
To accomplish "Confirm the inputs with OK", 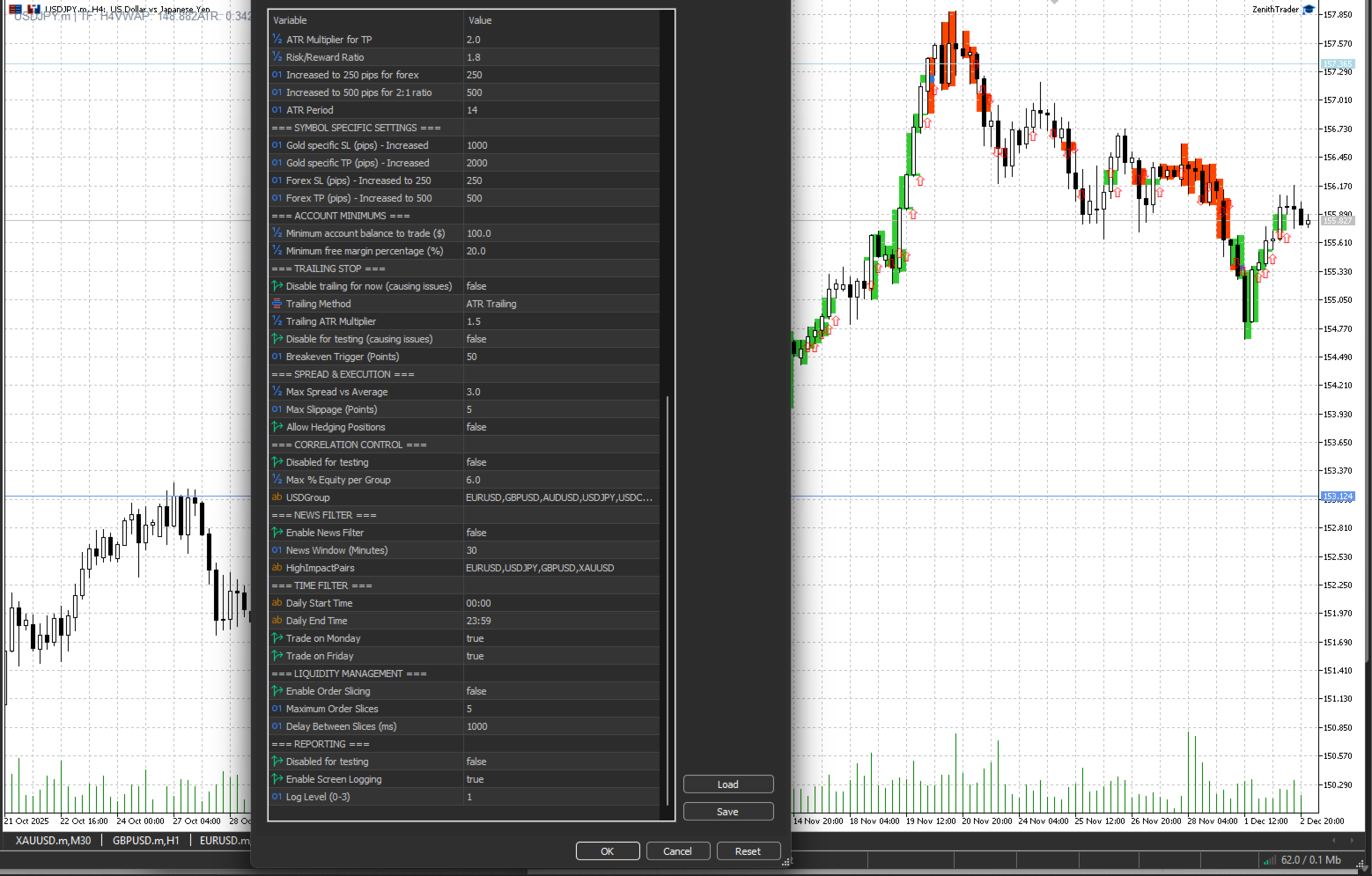I will coord(608,851).
